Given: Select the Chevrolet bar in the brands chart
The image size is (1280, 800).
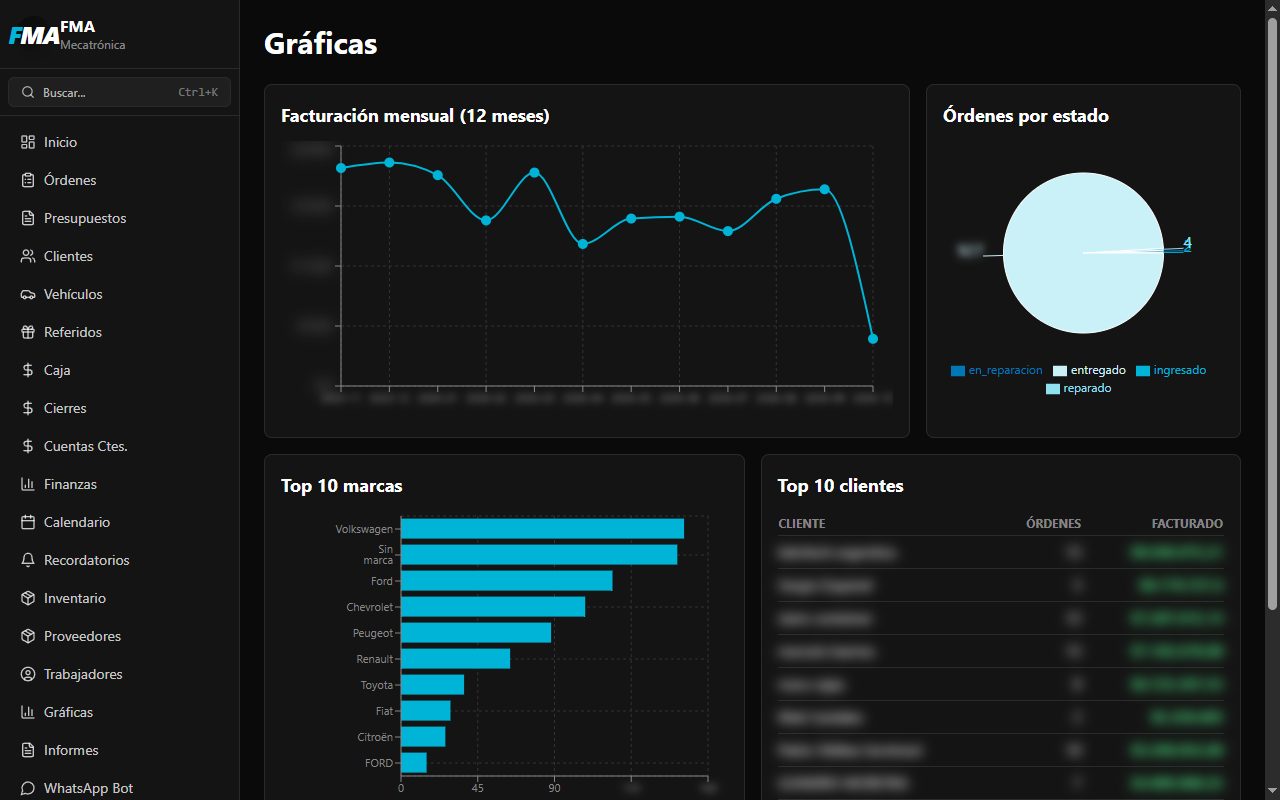Looking at the screenshot, I should tap(493, 607).
